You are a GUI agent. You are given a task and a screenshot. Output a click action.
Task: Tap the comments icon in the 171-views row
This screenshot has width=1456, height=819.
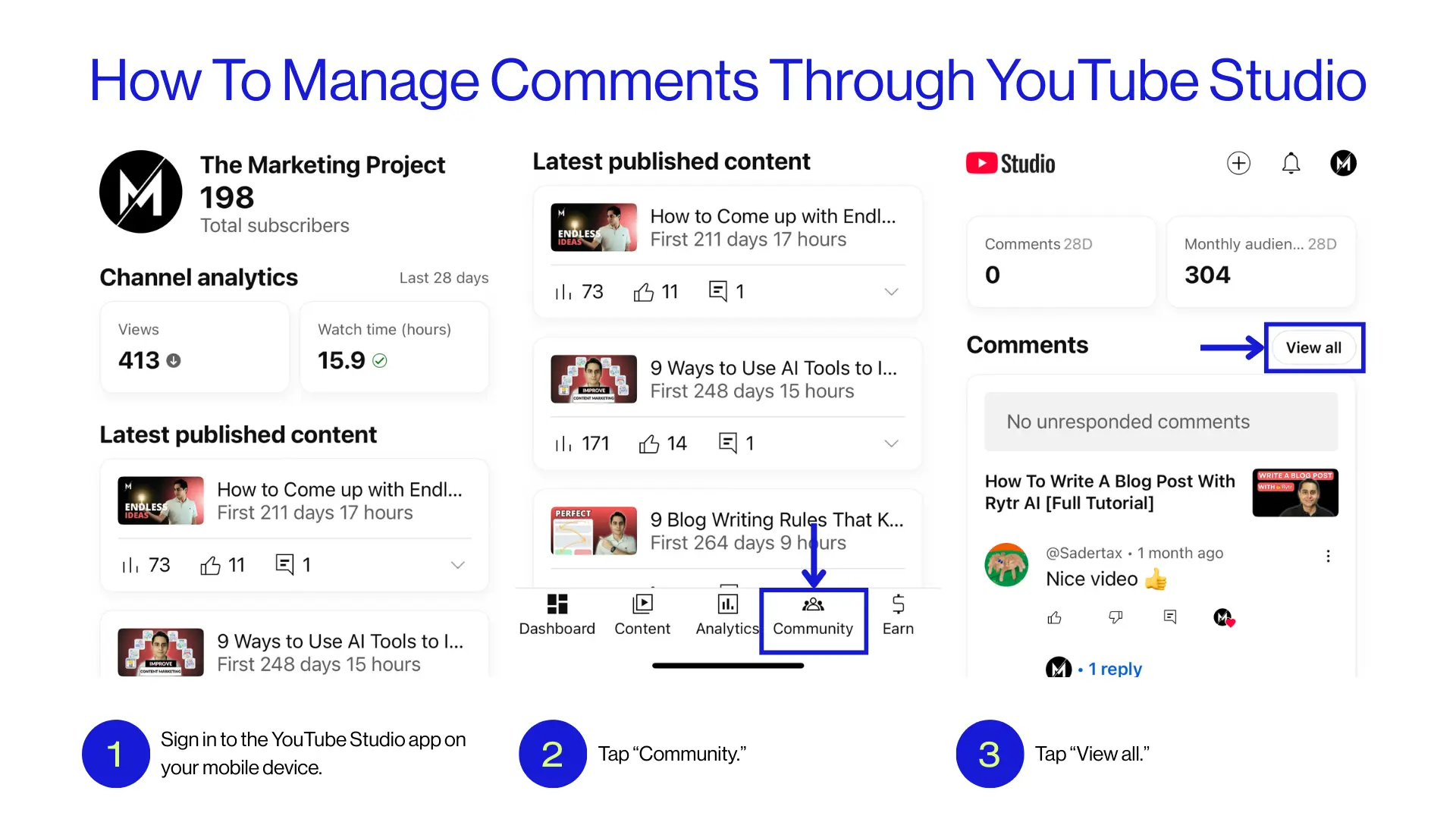[x=727, y=443]
